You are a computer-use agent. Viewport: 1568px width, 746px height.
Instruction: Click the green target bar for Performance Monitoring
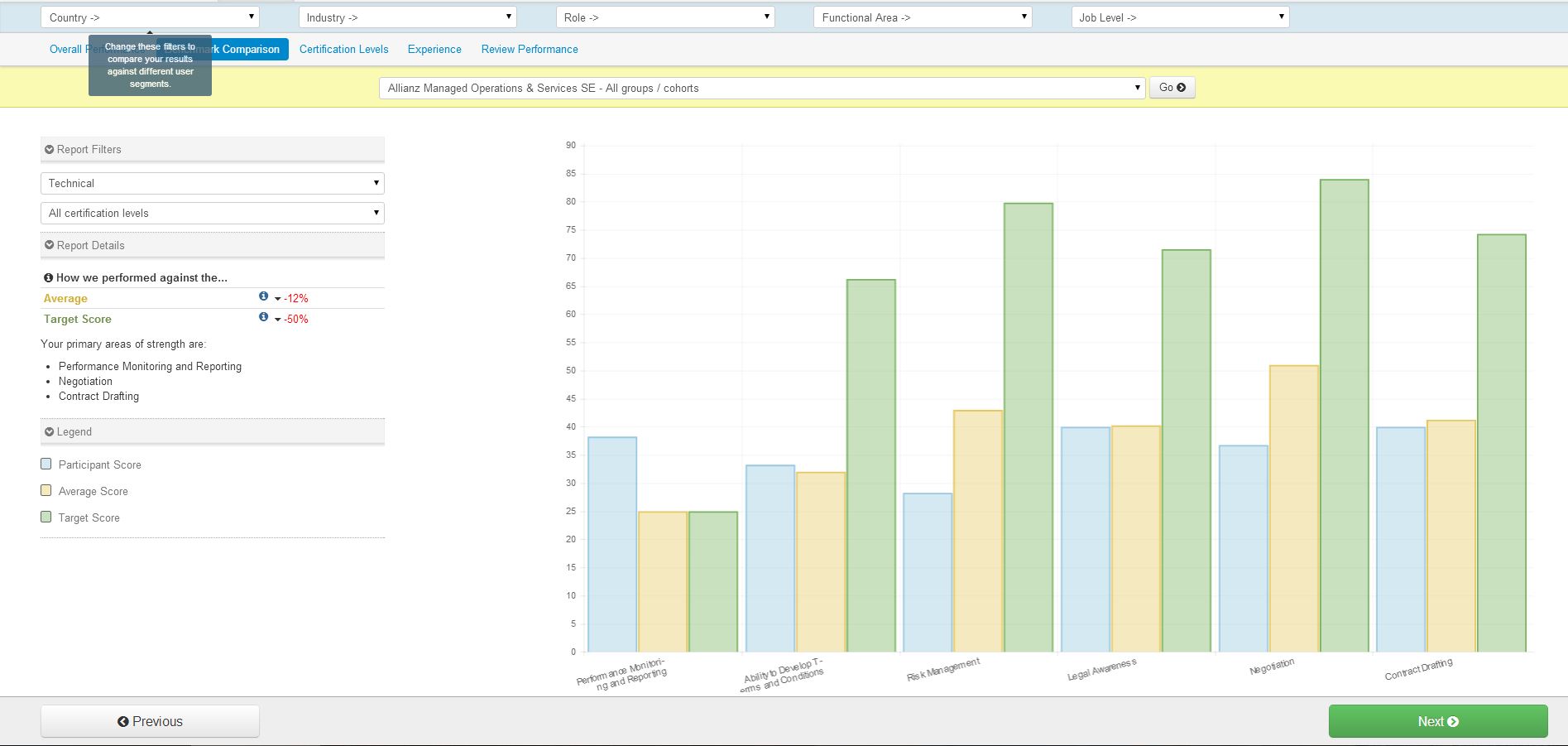pos(713,582)
